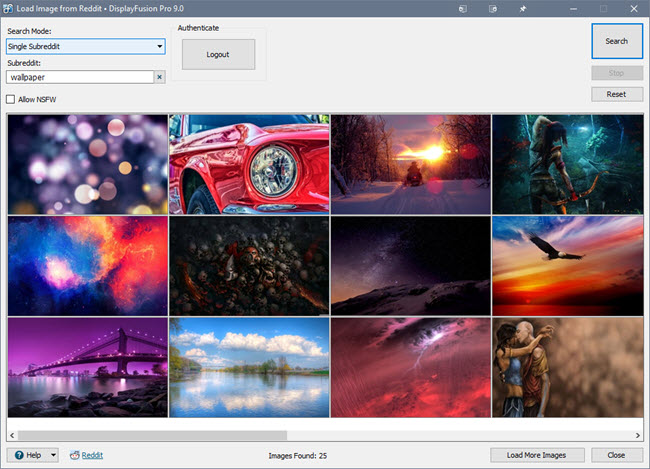650x469 pixels.
Task: Click the second DisplayFusion title bar icon
Action: [493, 10]
